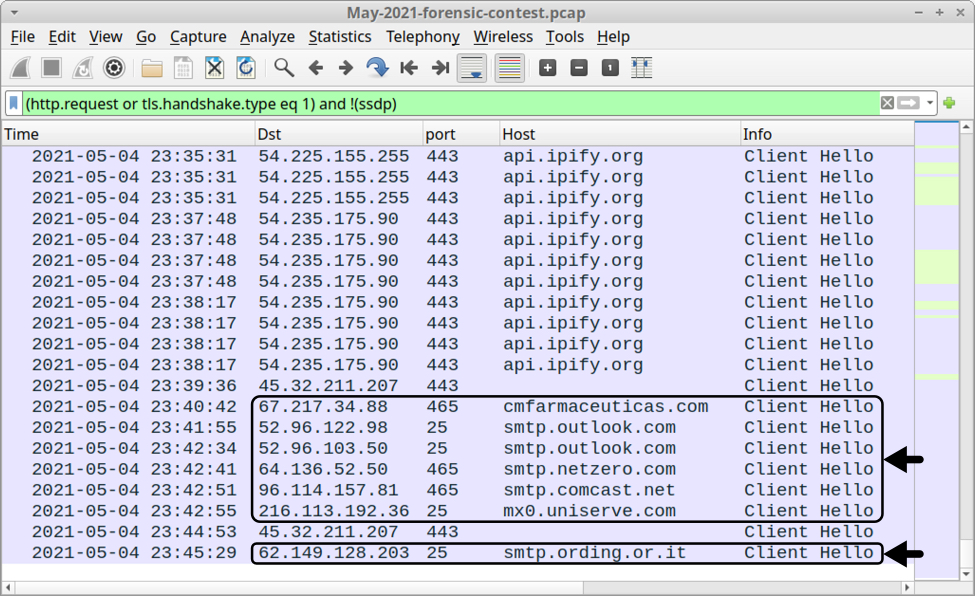
Task: Open a capture file via folder icon
Action: click(x=152, y=68)
